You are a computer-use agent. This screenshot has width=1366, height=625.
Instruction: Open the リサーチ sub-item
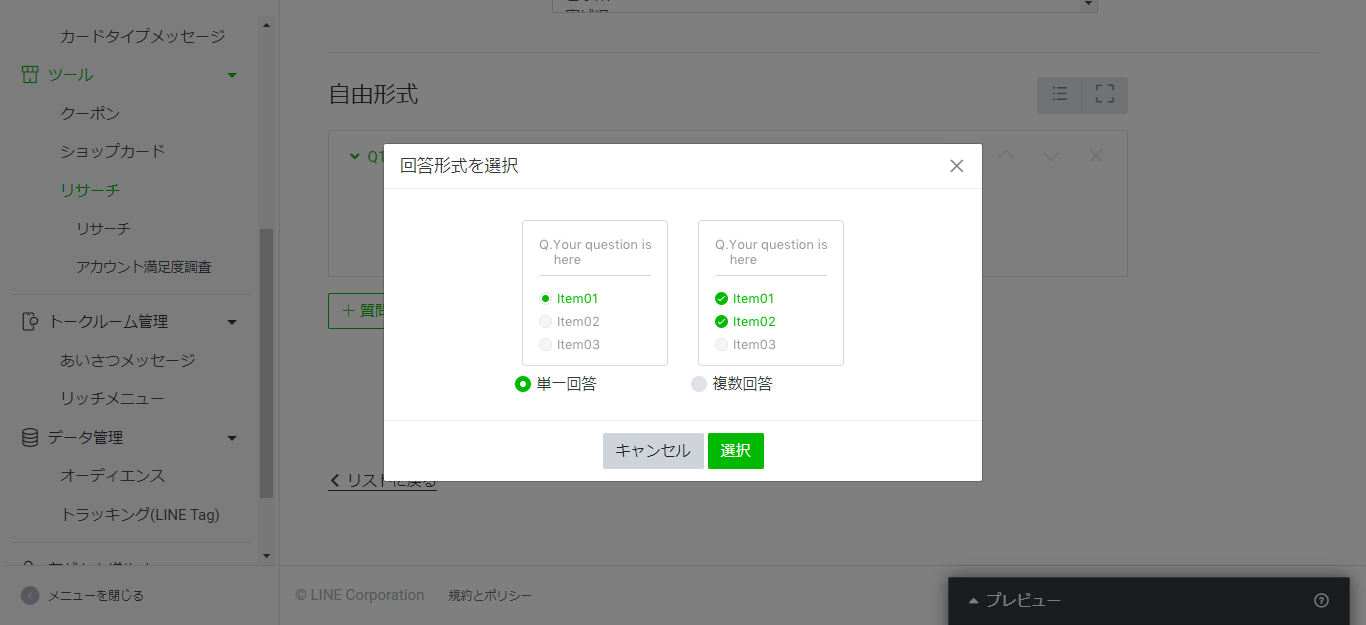pyautogui.click(x=103, y=229)
